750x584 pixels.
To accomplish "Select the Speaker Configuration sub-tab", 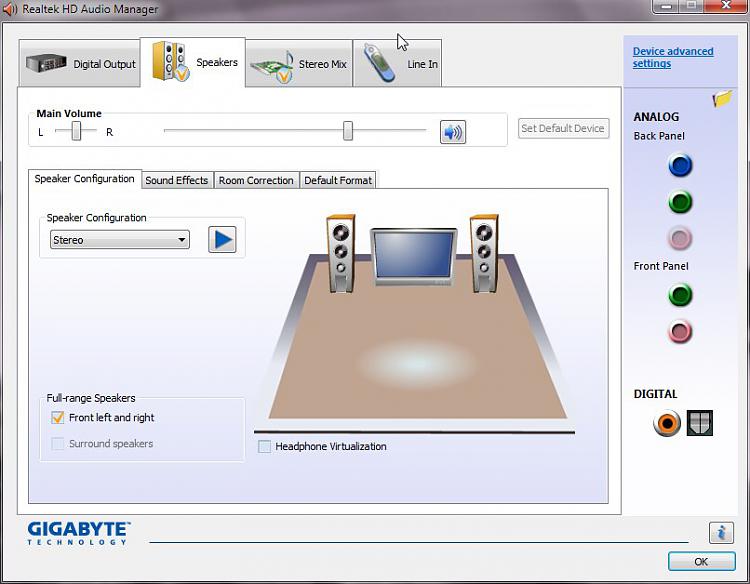I will click(x=85, y=179).
